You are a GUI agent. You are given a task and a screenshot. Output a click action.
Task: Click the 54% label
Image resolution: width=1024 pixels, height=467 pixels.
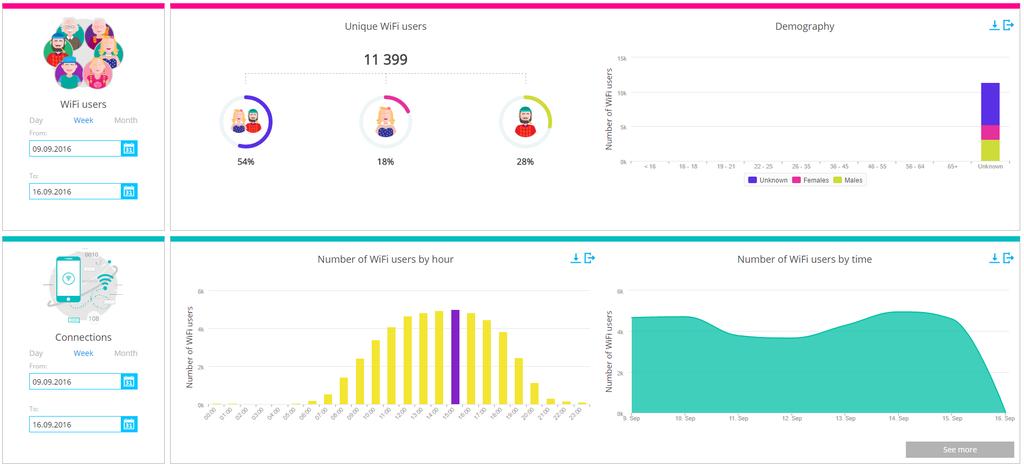click(x=246, y=161)
